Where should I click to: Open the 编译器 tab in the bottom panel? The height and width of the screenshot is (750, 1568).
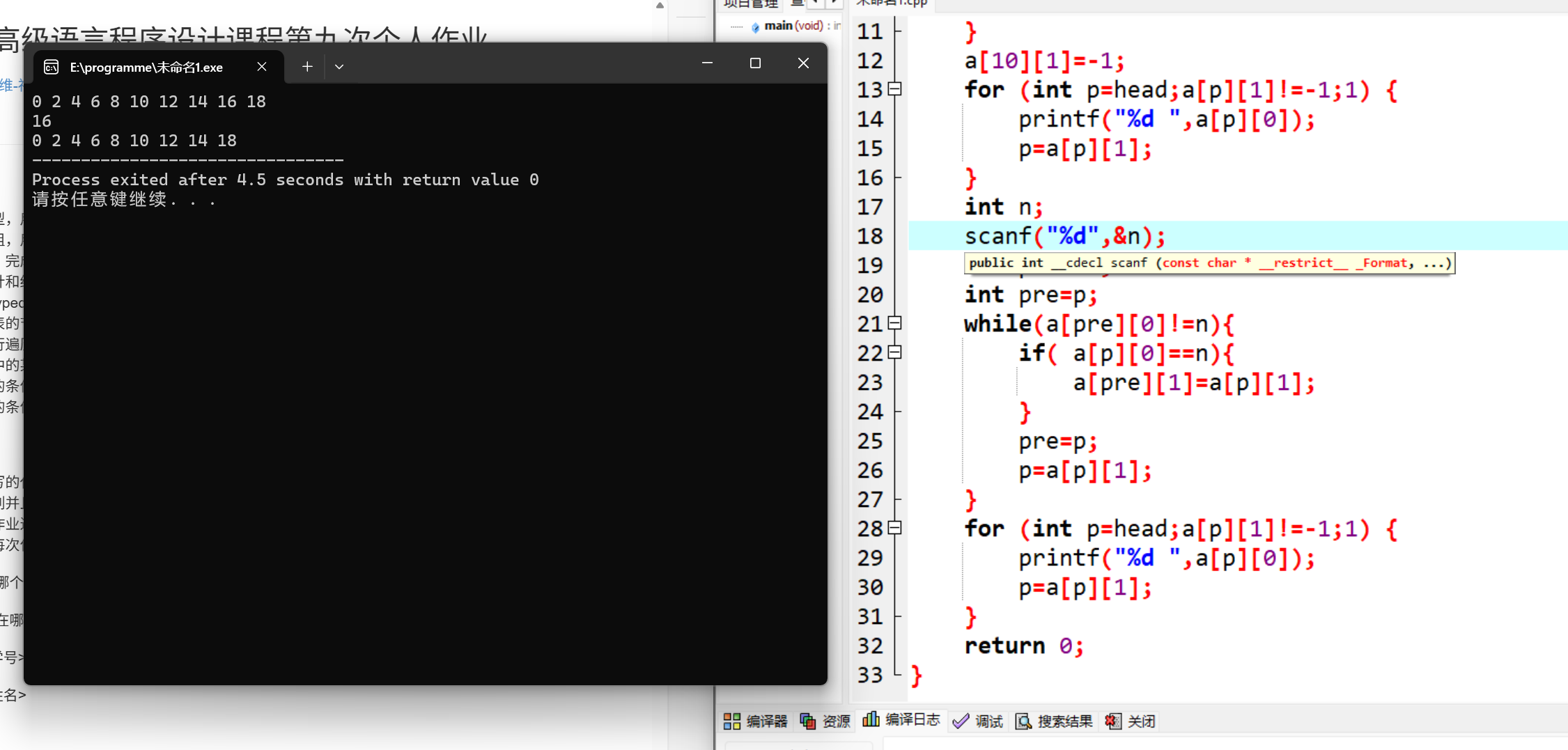[x=756, y=721]
